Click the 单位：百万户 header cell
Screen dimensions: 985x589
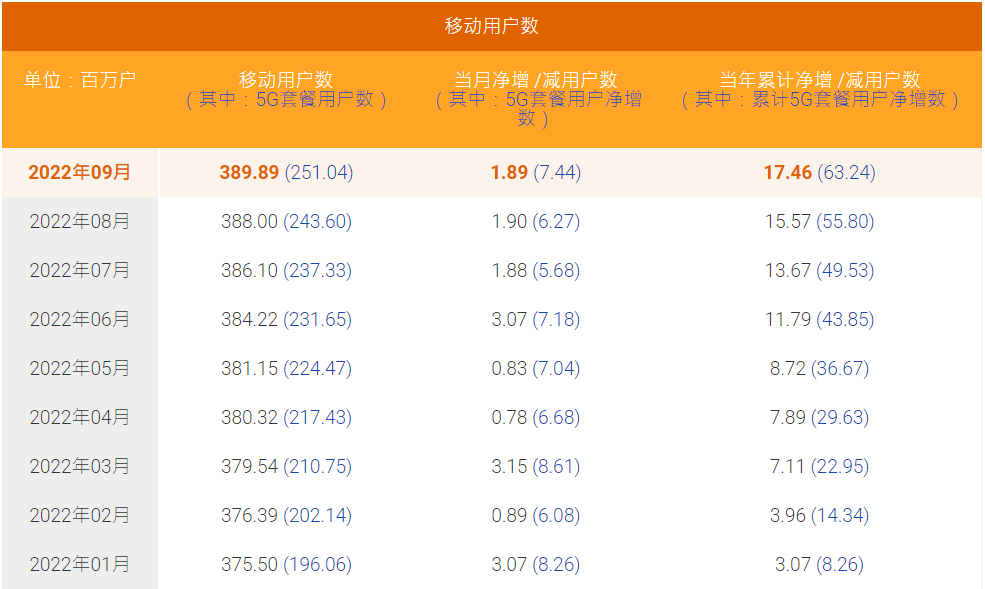click(80, 80)
